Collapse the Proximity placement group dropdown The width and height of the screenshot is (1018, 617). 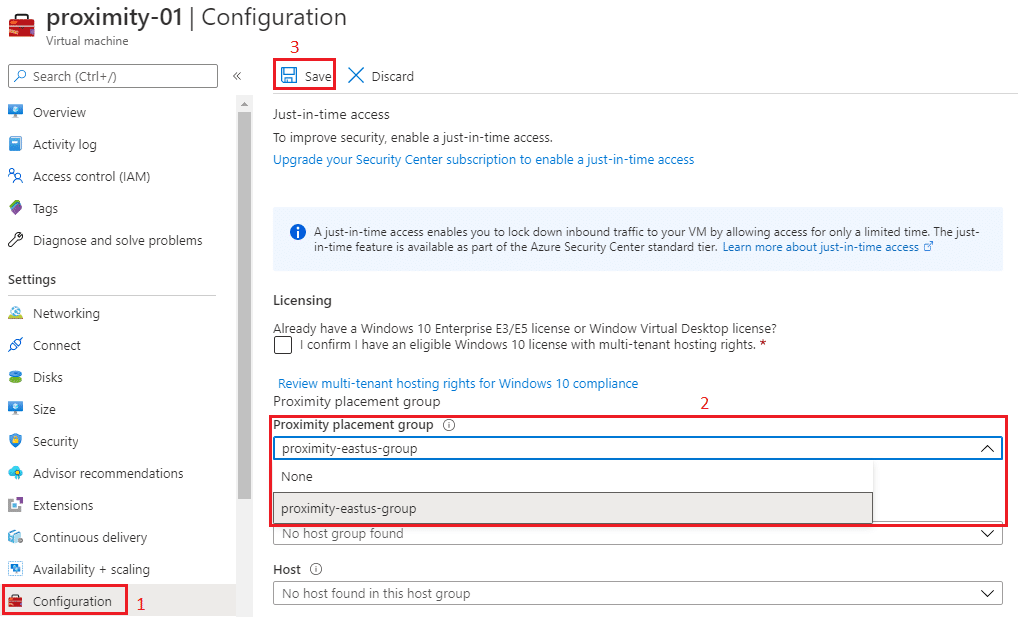tap(987, 448)
